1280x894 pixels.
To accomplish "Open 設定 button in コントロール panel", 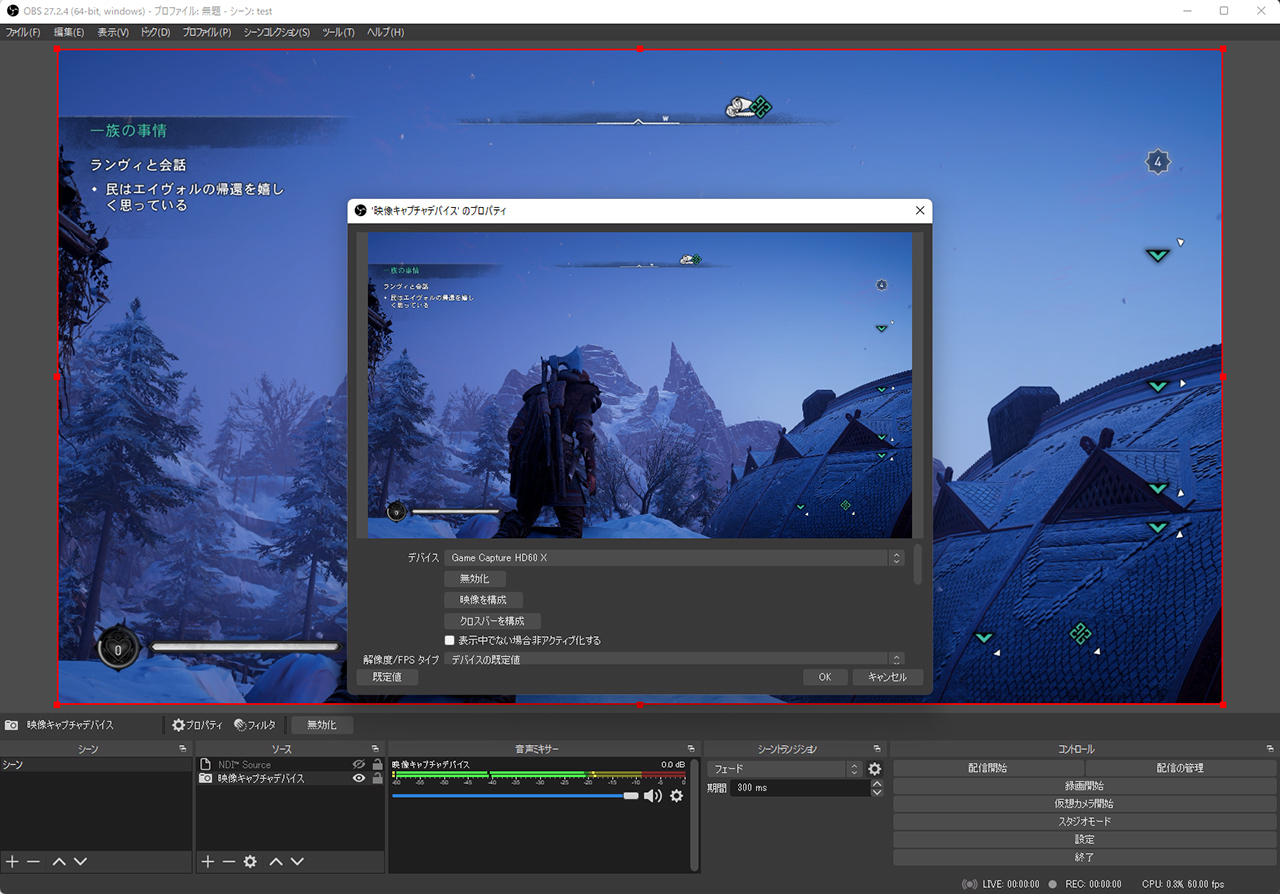I will click(x=1085, y=840).
